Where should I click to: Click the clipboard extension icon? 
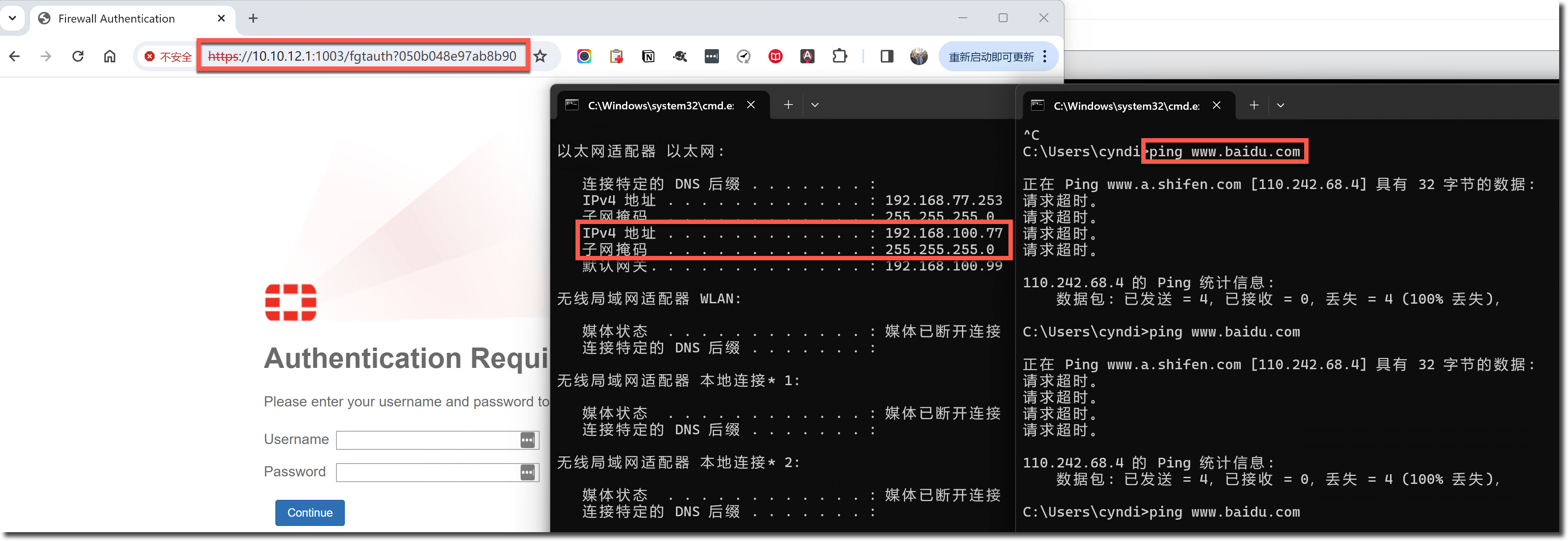pyautogui.click(x=616, y=57)
